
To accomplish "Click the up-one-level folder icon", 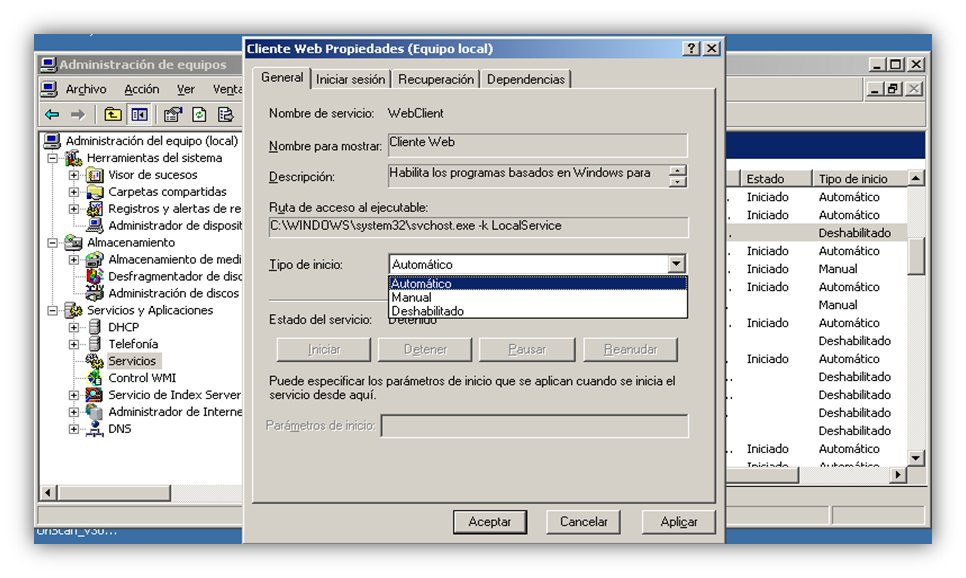I will pyautogui.click(x=112, y=115).
